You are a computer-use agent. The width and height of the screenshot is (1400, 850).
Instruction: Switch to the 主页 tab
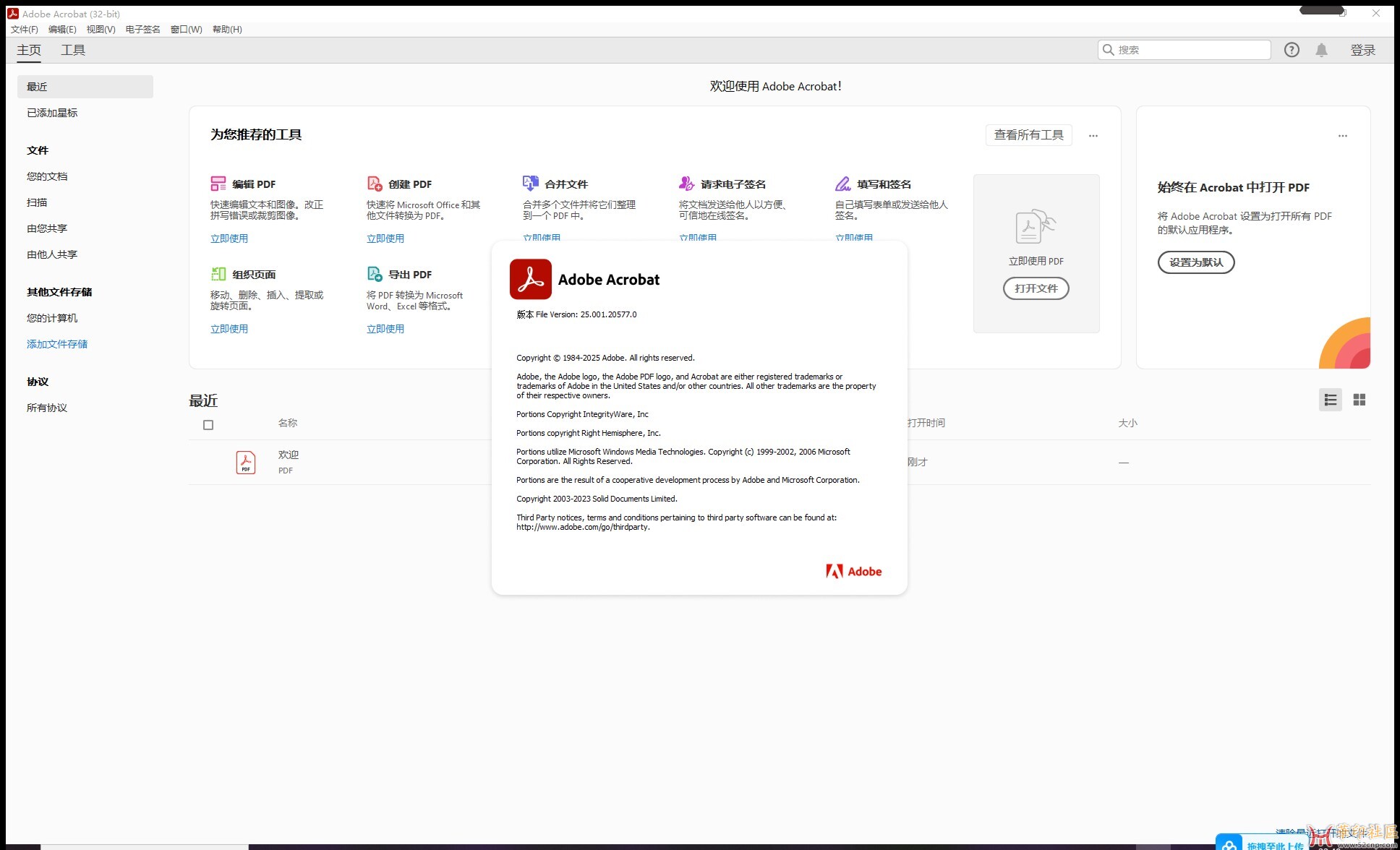(x=29, y=50)
